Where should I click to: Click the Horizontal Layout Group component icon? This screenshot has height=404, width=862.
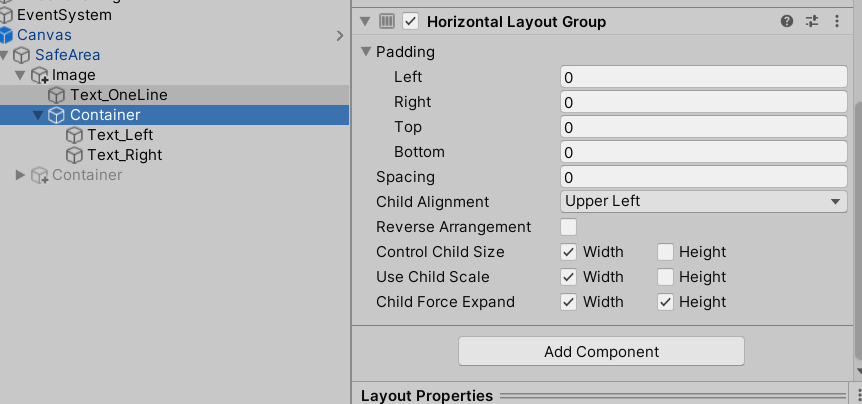click(387, 21)
